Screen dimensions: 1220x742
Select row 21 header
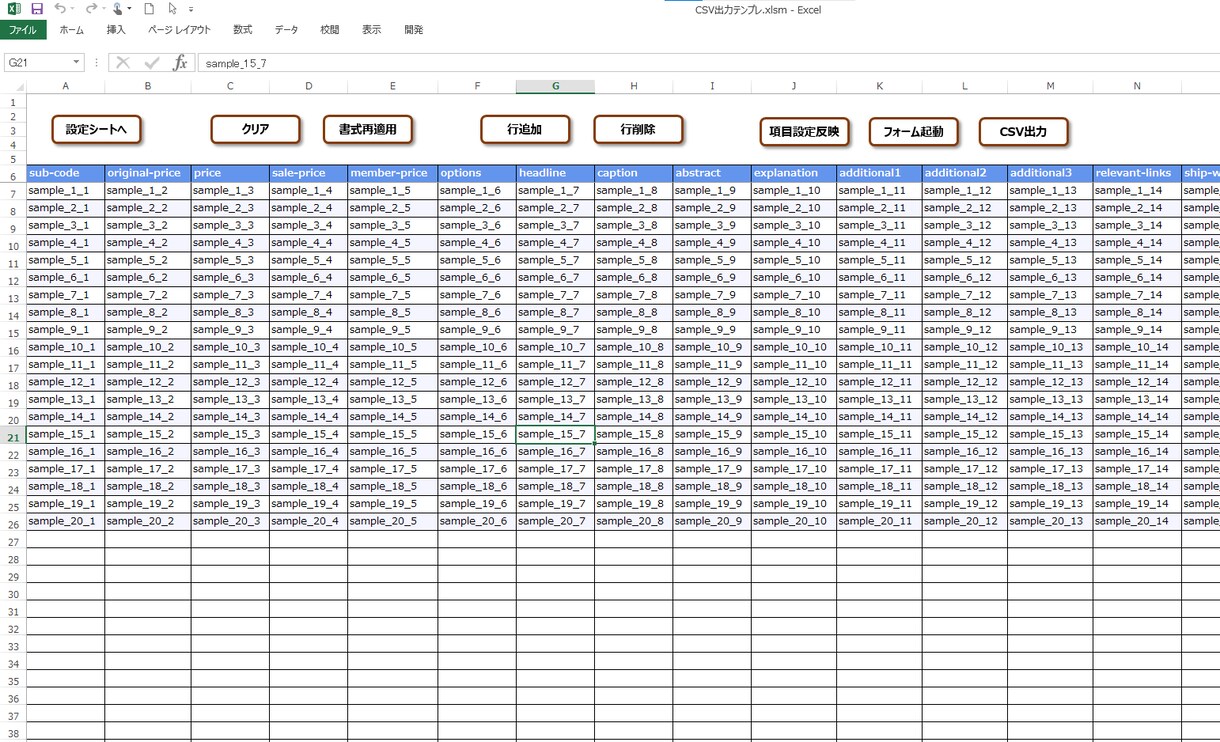click(13, 437)
